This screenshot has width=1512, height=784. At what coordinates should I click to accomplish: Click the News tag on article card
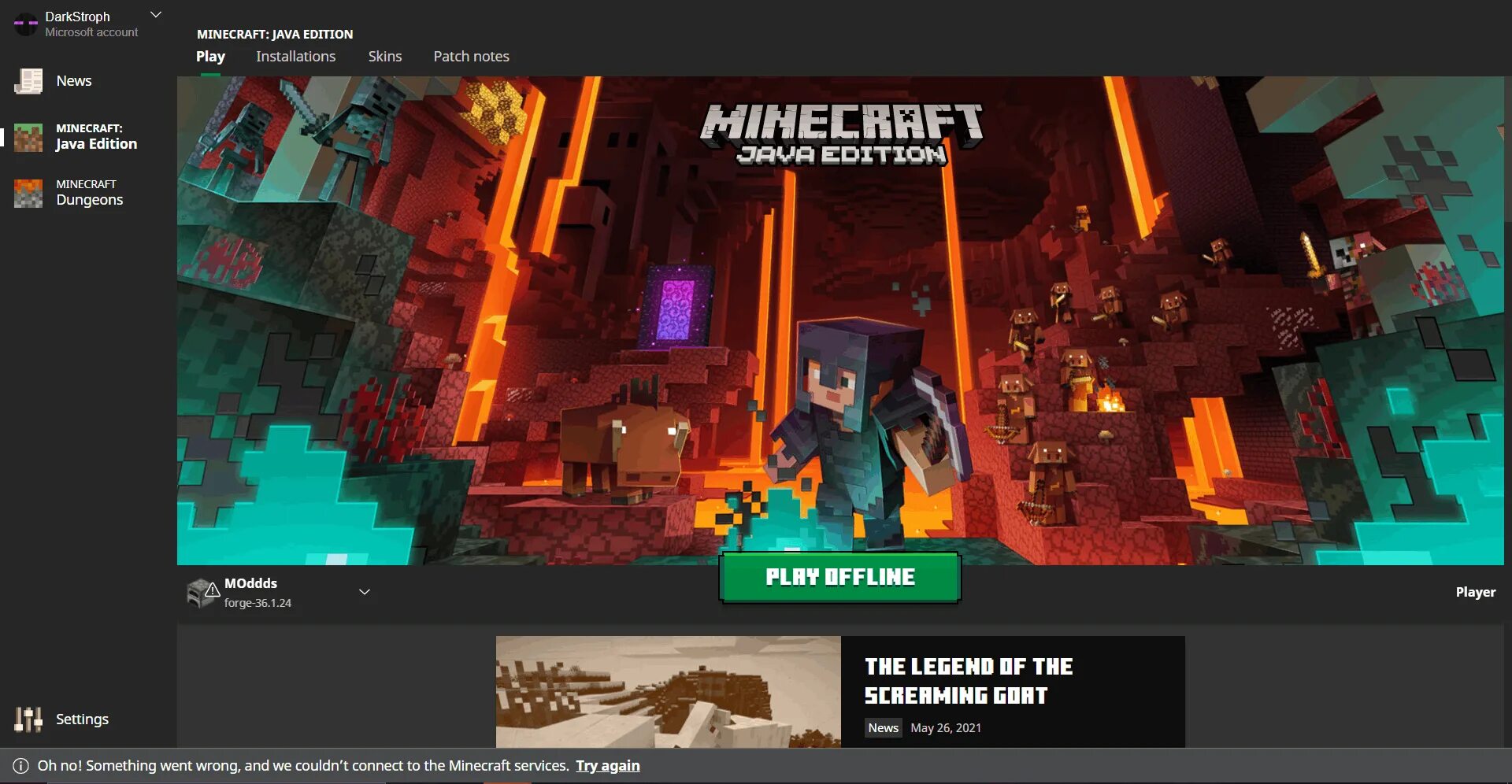click(x=883, y=728)
